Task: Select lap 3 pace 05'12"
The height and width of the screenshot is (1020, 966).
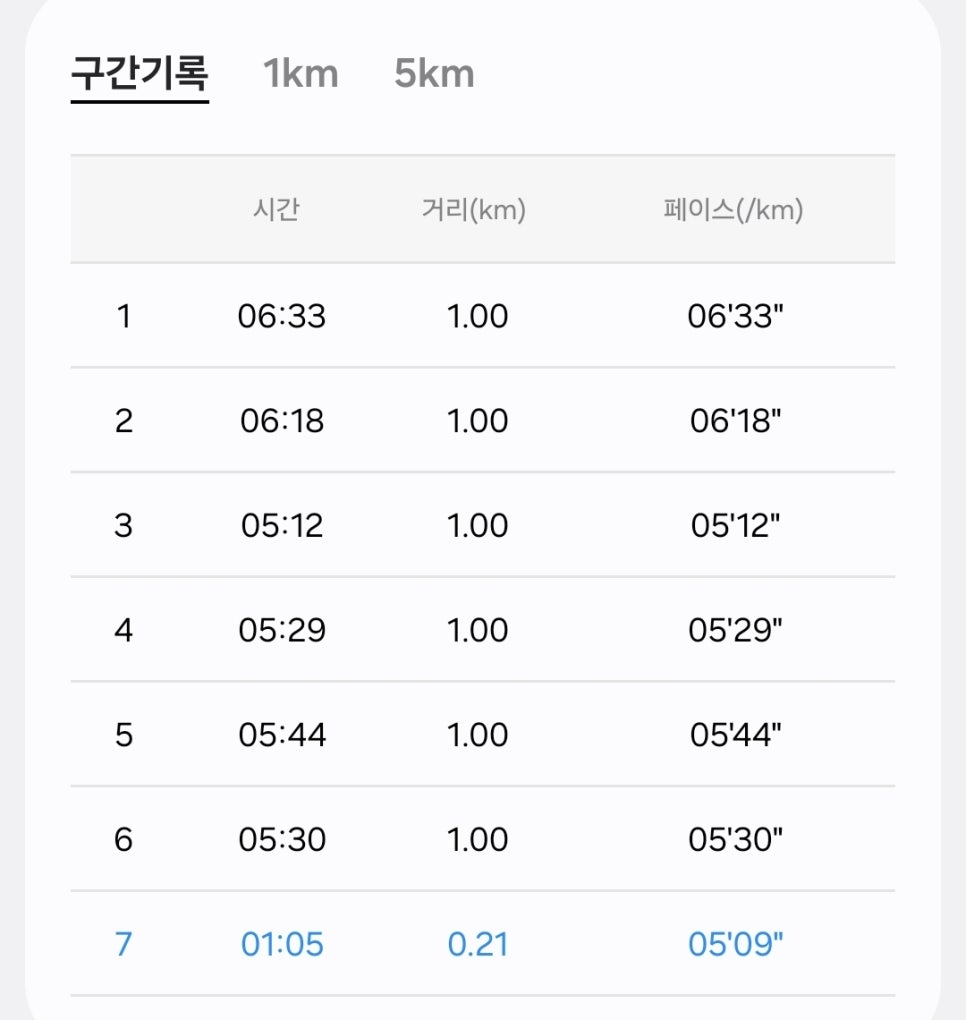Action: tap(735, 526)
